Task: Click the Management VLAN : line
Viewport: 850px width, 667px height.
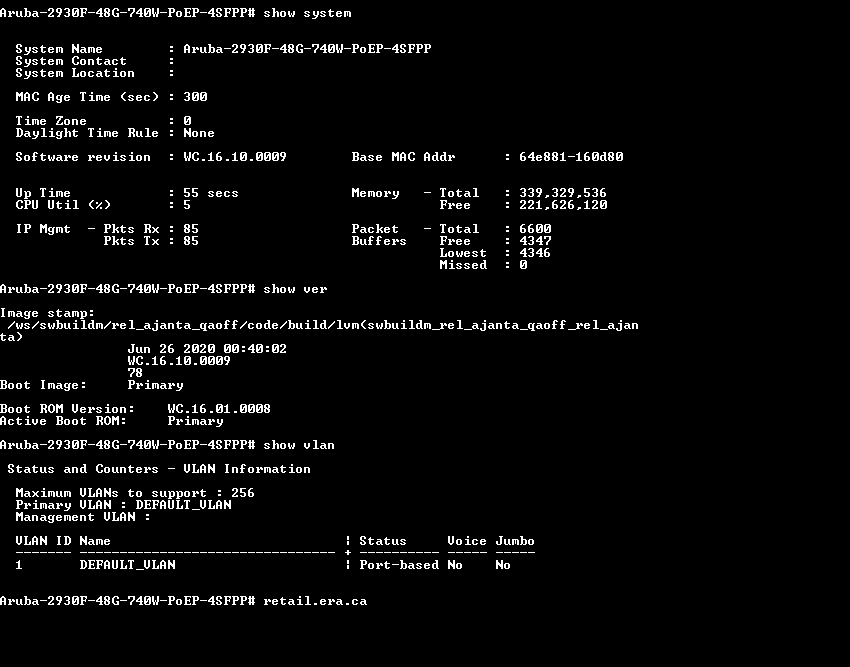Action: pyautogui.click(x=83, y=517)
